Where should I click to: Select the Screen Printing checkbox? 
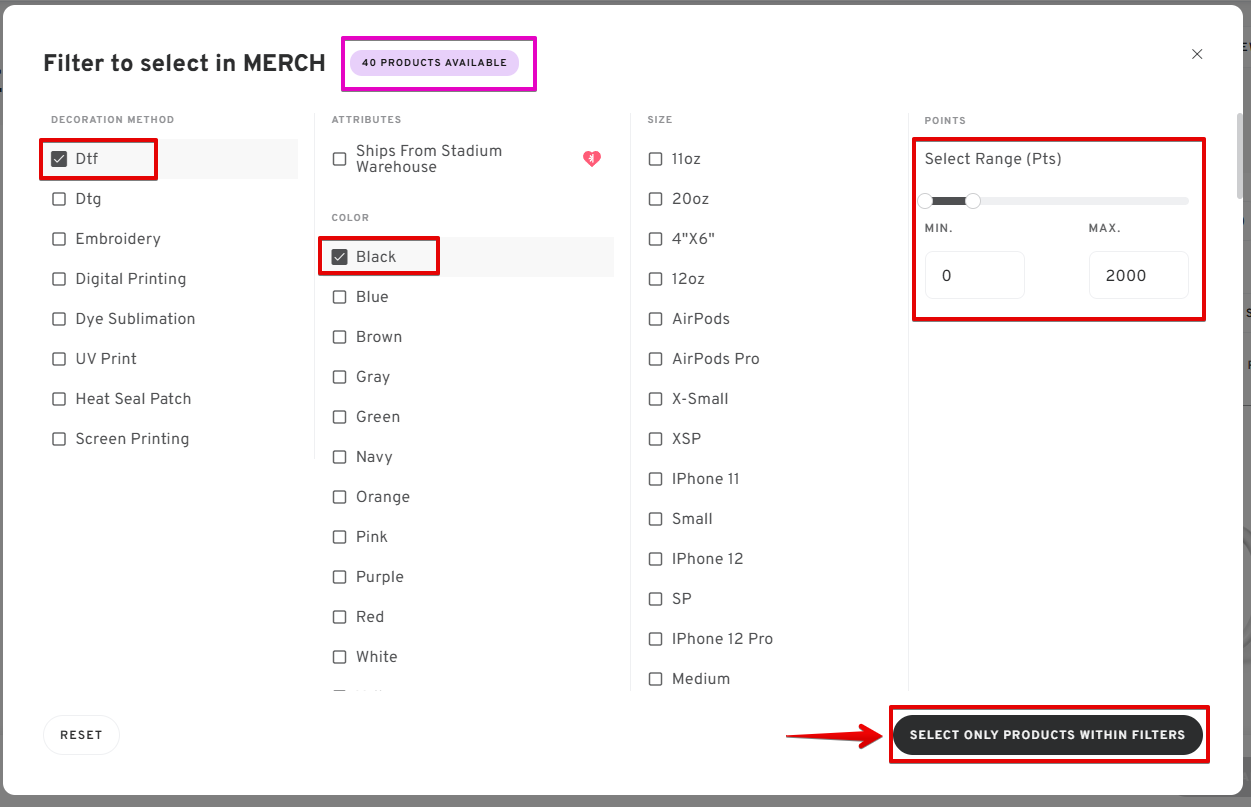59,439
